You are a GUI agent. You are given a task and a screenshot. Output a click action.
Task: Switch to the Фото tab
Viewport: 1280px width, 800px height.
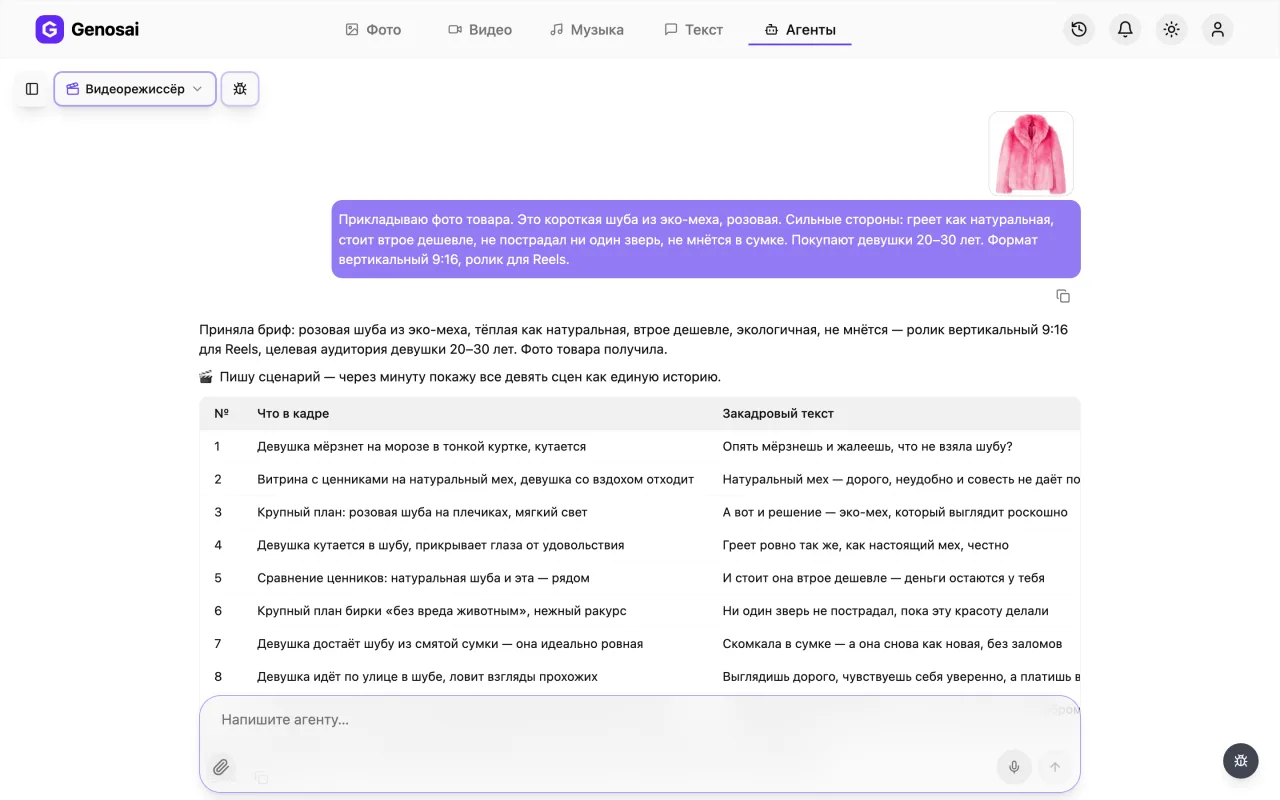pos(373,30)
